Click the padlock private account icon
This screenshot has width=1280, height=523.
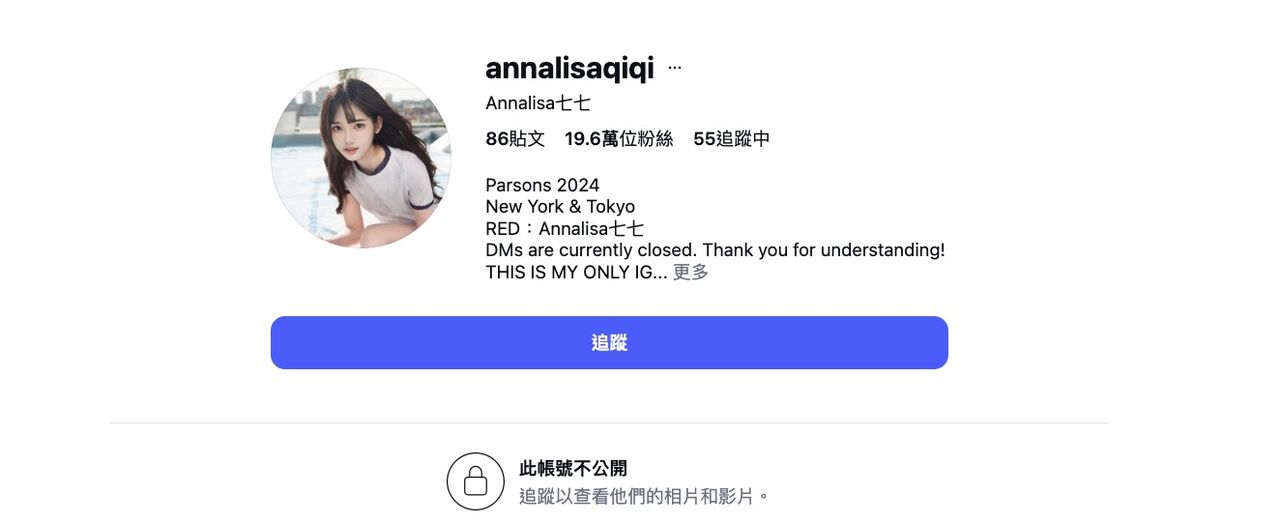tap(476, 482)
